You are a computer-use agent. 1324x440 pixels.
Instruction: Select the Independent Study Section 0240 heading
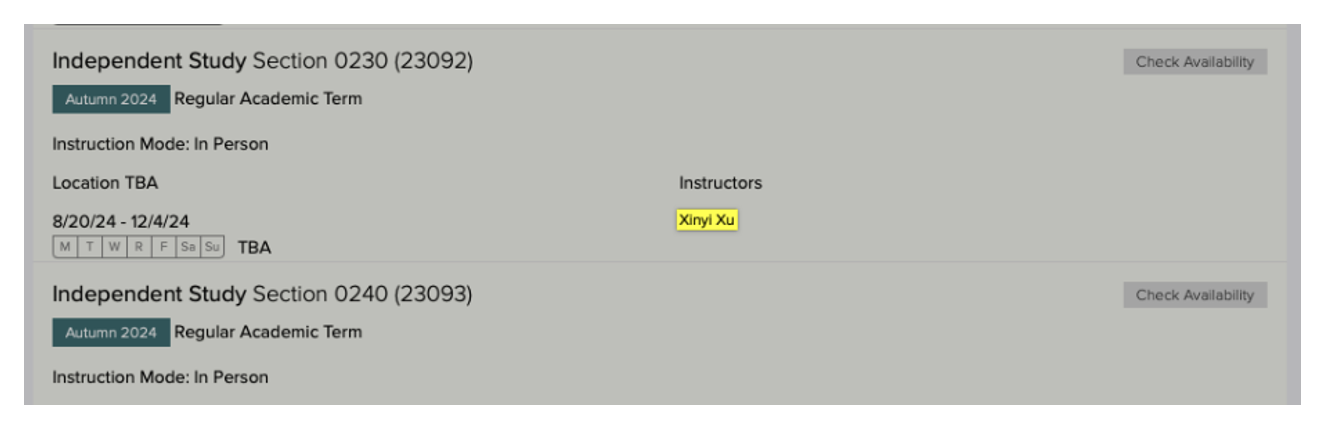262,295
